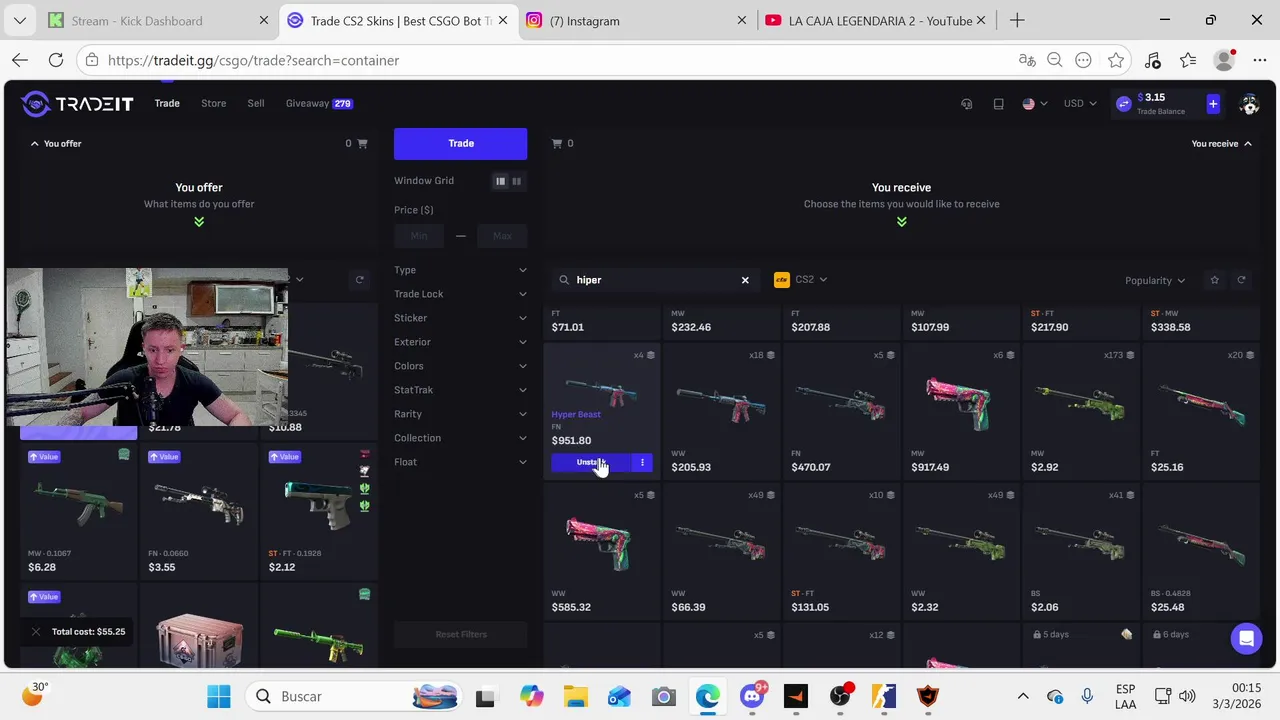The image size is (1280, 720).
Task: Select single-window grid layout
Action: coord(500,181)
